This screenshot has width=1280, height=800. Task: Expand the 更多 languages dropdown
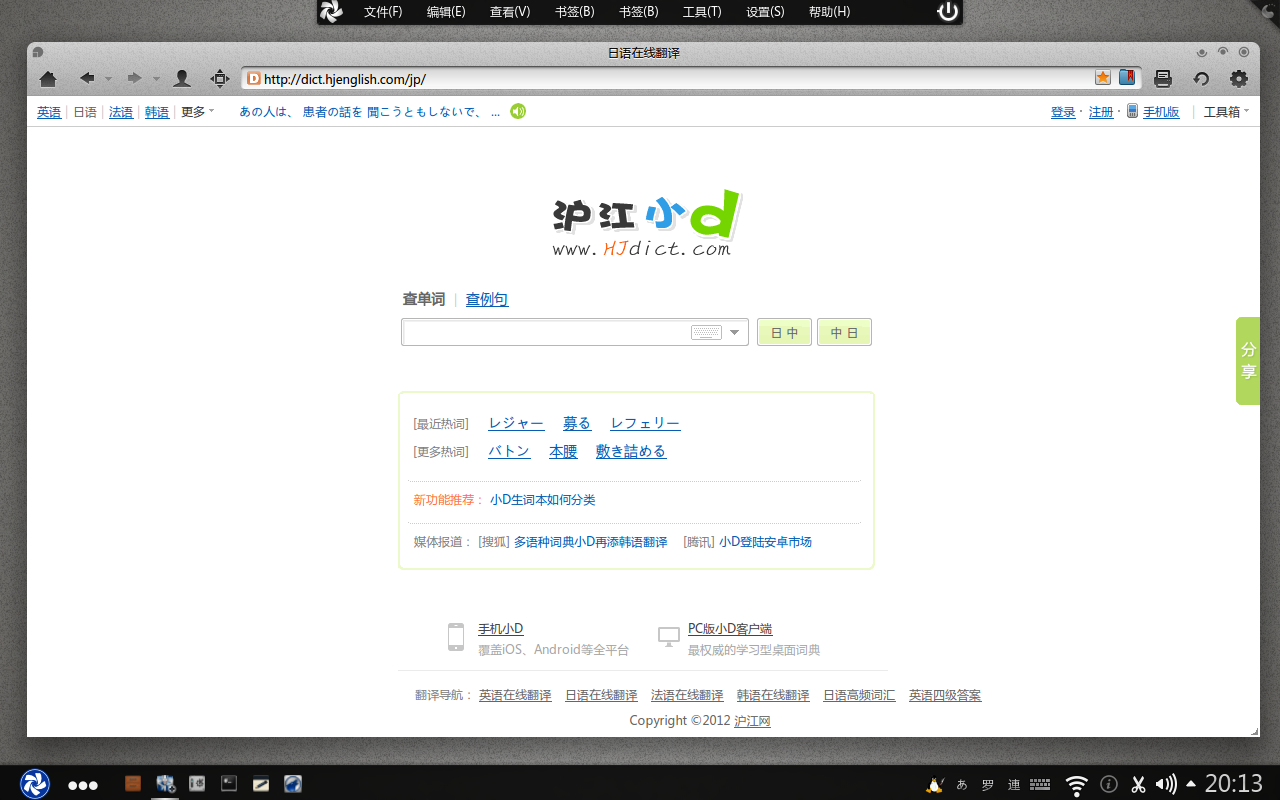[198, 112]
